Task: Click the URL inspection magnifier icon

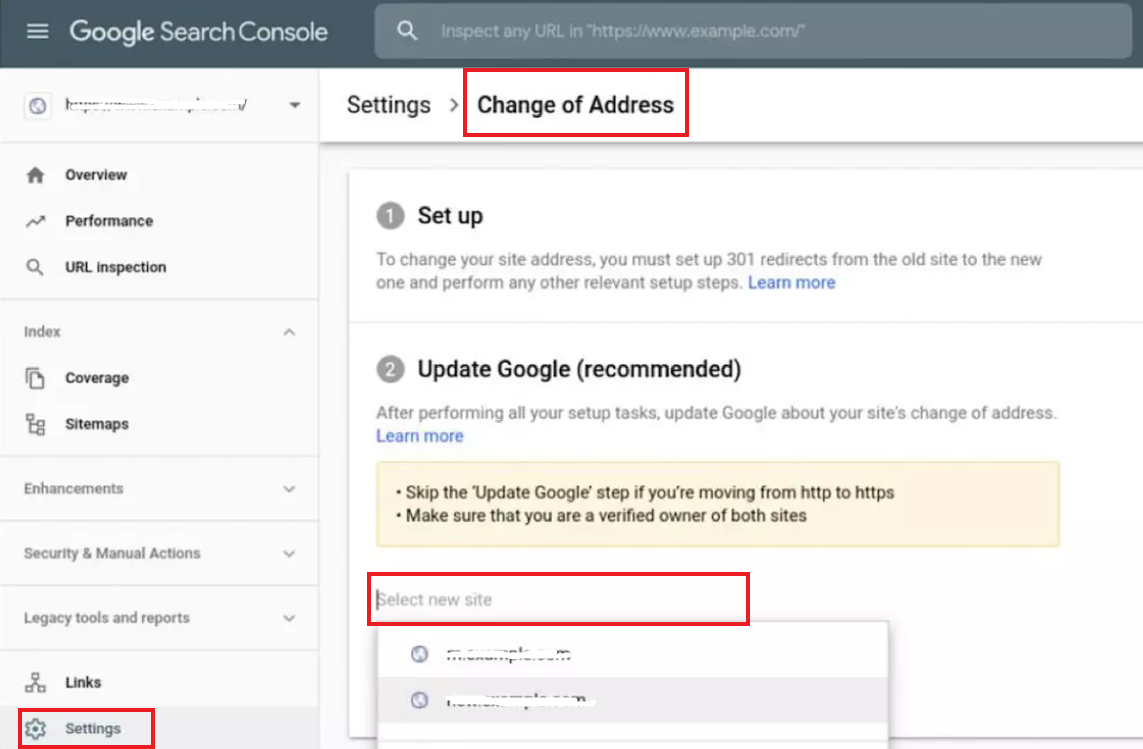Action: click(x=36, y=267)
